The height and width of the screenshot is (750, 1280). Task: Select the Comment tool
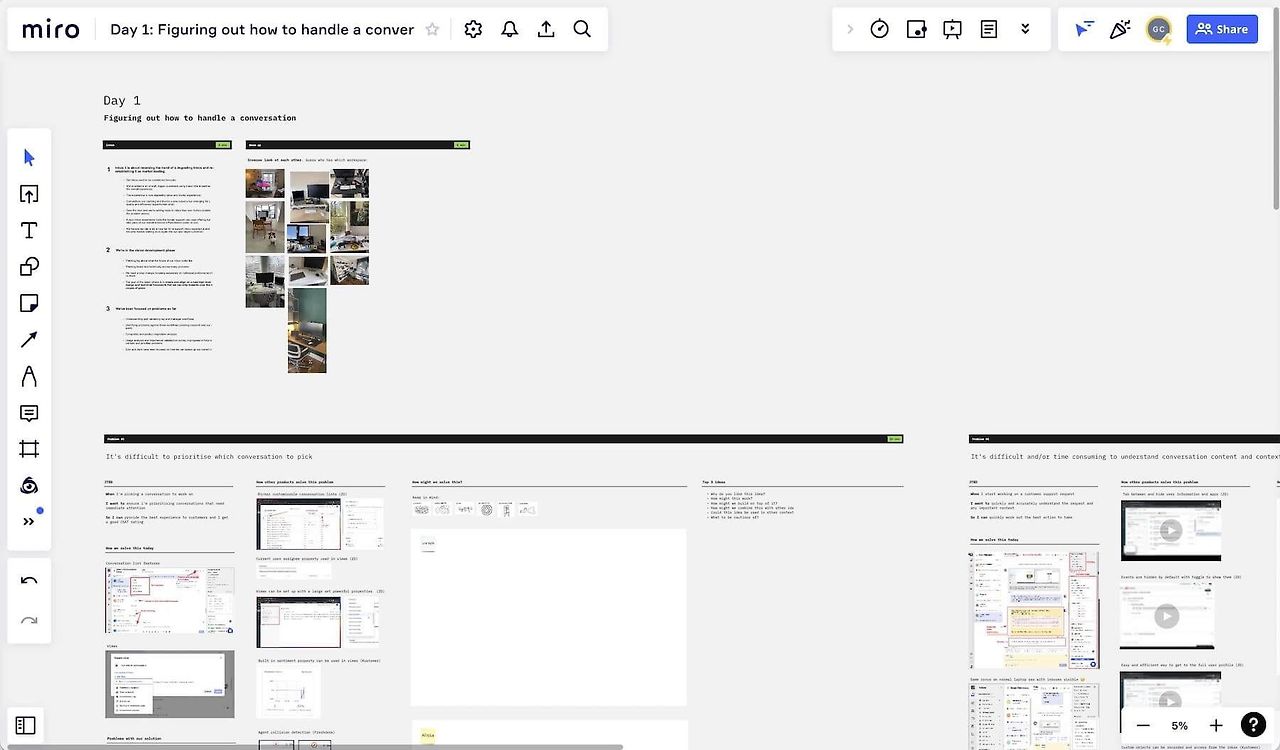29,413
